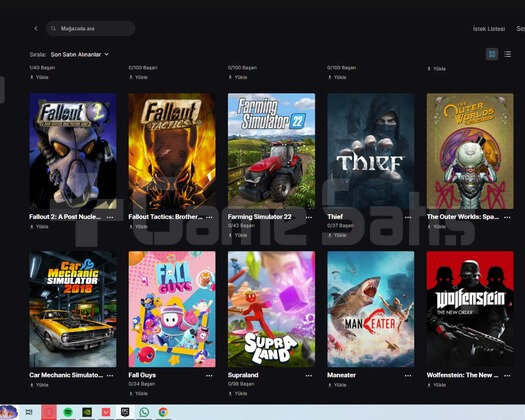525x420 pixels.
Task: Click the 'Farming Simulator 22' title
Action: [x=259, y=217]
